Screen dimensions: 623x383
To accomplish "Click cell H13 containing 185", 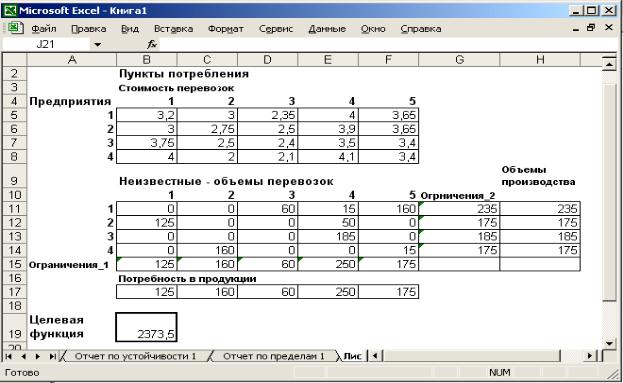I will (x=540, y=236).
